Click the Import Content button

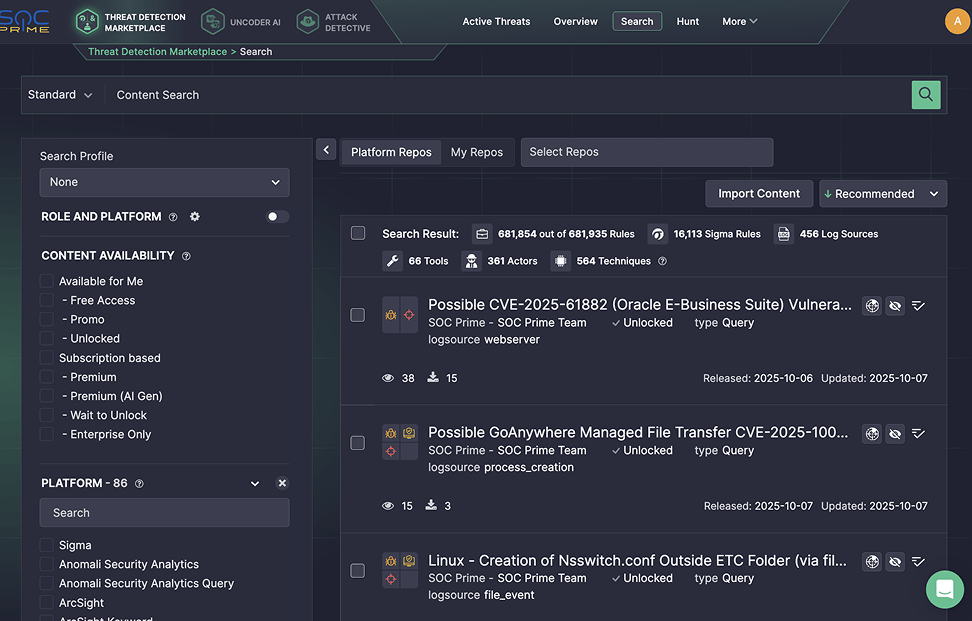coord(759,193)
